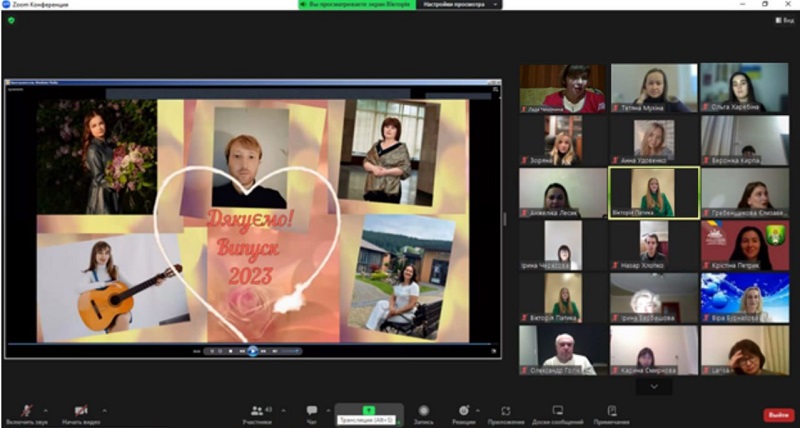Select Зоряна video tile
The height and width of the screenshot is (428, 800).
tap(563, 140)
